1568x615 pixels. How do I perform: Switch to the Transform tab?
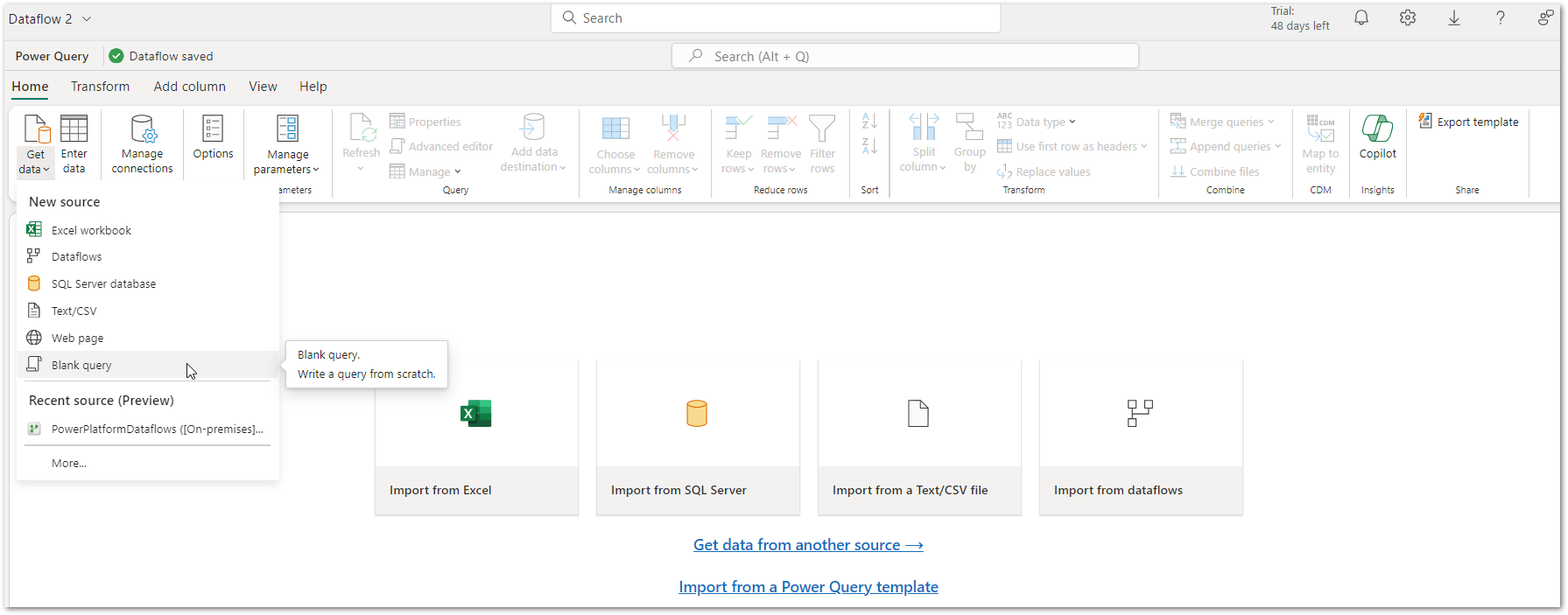point(100,87)
